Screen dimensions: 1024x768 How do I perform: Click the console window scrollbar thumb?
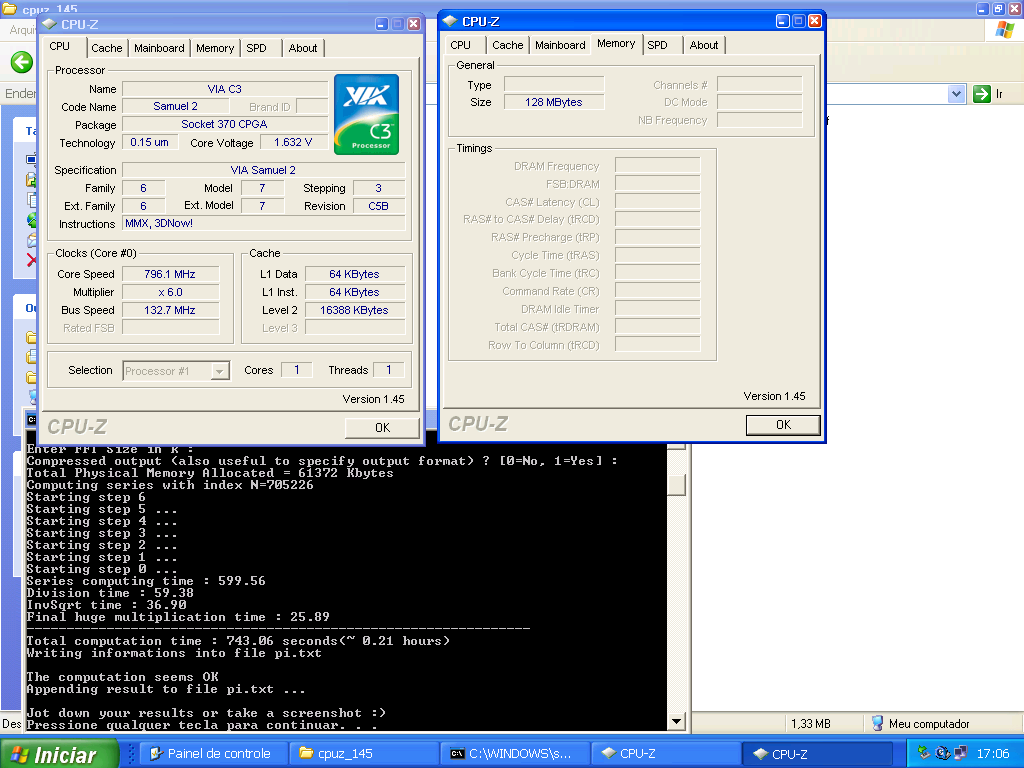point(677,485)
